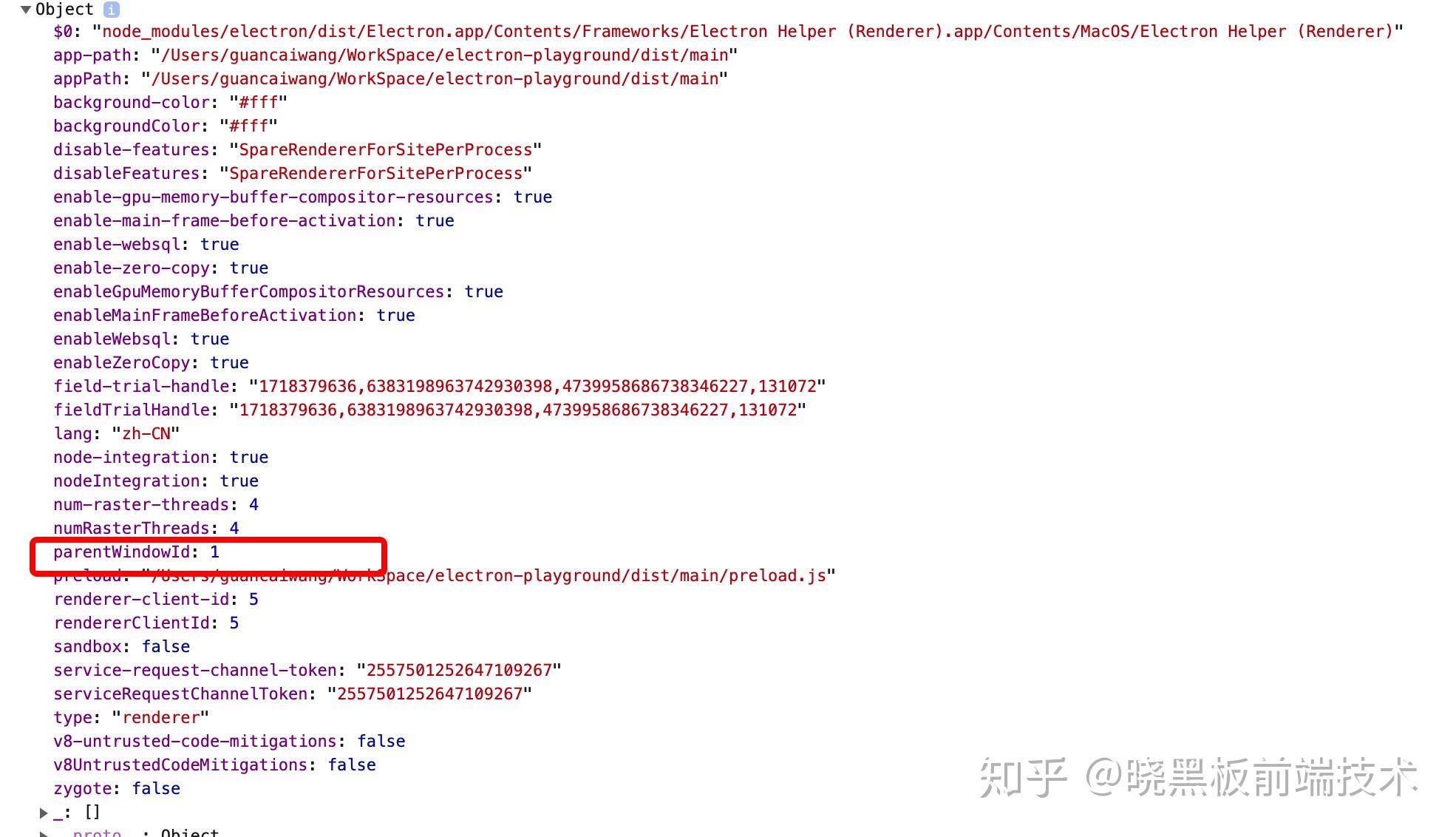Expand the __proto__ Object entry
The width and height of the screenshot is (1456, 837).
[x=44, y=834]
